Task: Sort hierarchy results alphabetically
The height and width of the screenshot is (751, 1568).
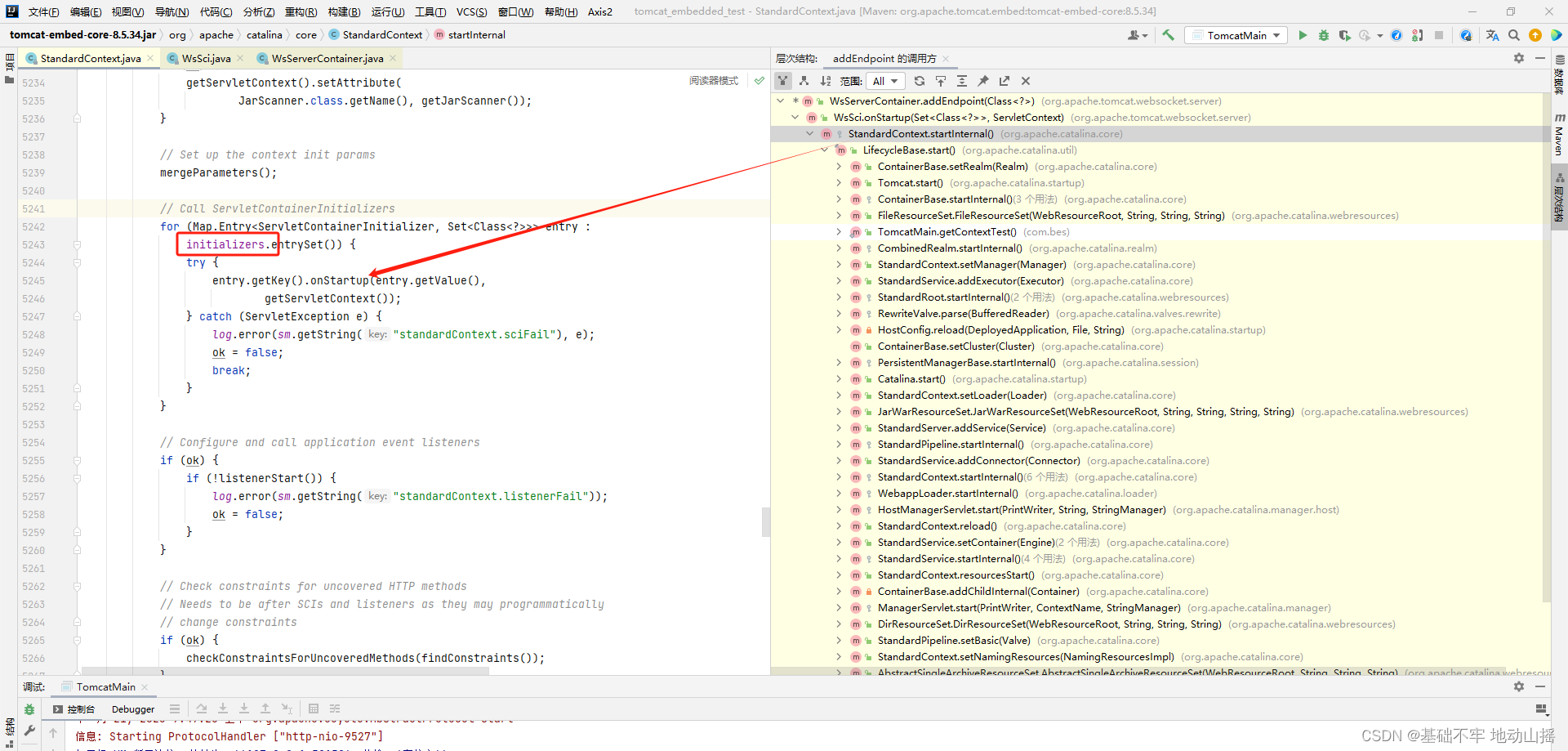Action: pyautogui.click(x=826, y=81)
